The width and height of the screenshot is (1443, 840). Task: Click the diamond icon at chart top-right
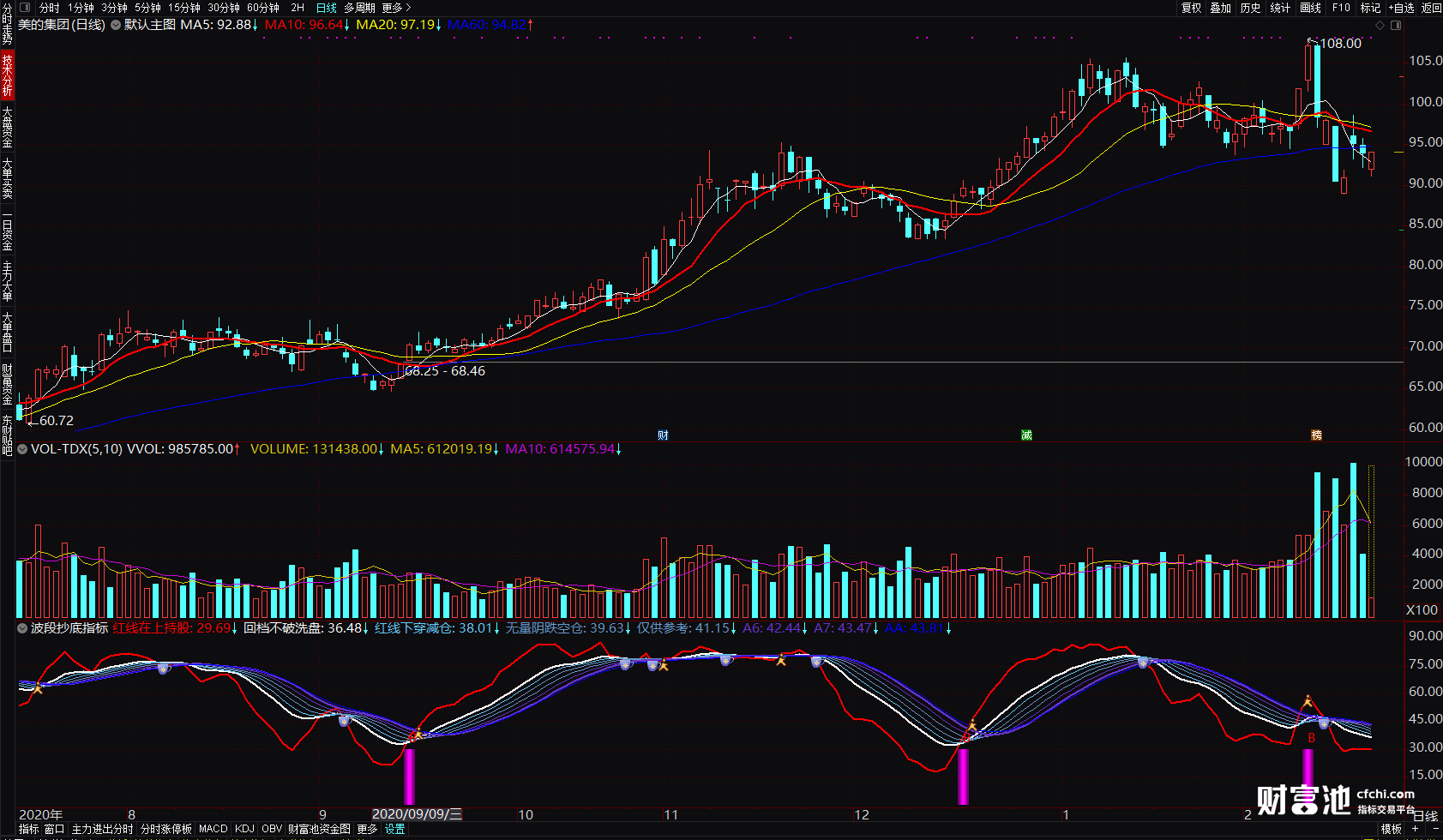point(1380,25)
